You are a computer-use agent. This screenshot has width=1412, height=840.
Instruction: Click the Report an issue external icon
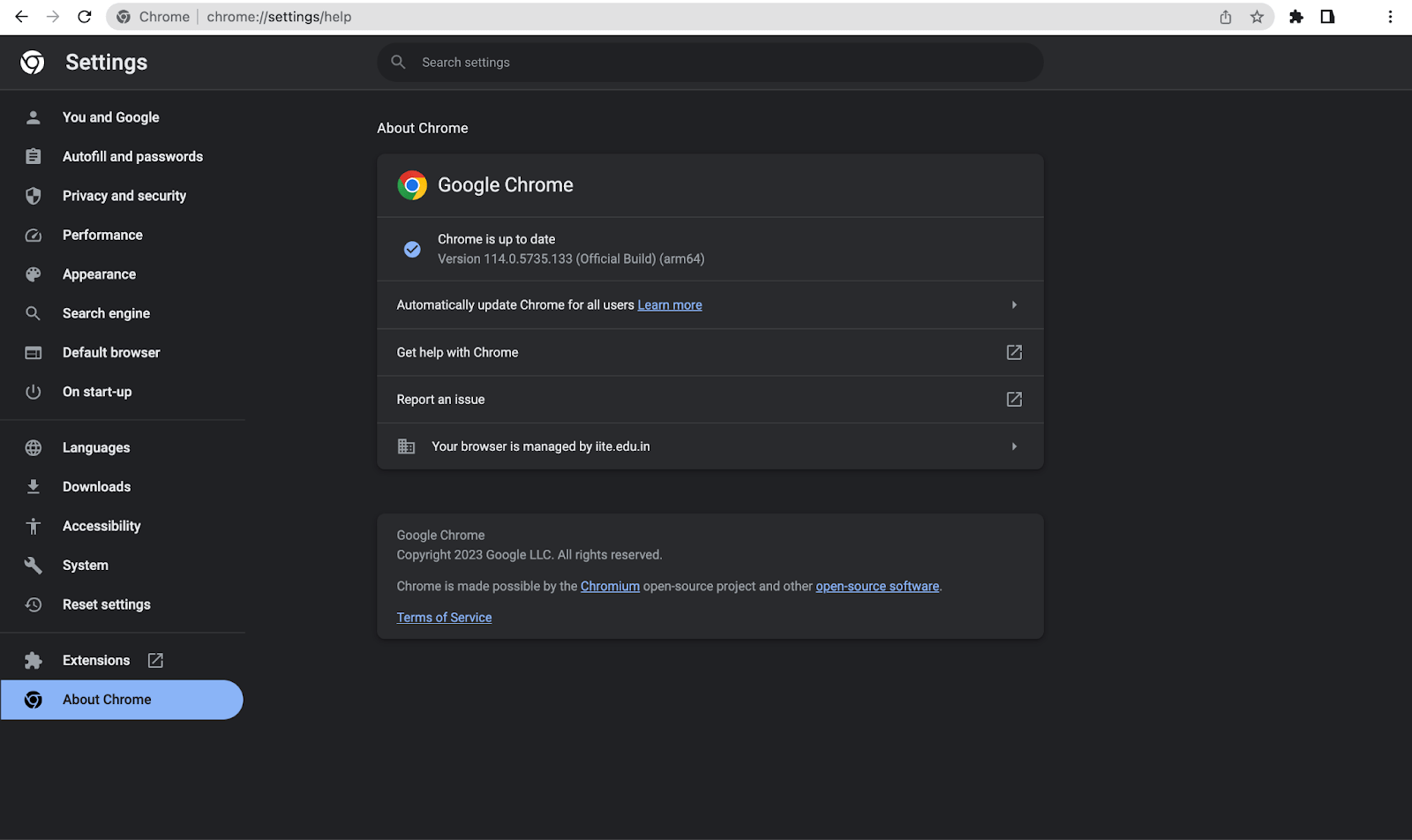(1014, 400)
